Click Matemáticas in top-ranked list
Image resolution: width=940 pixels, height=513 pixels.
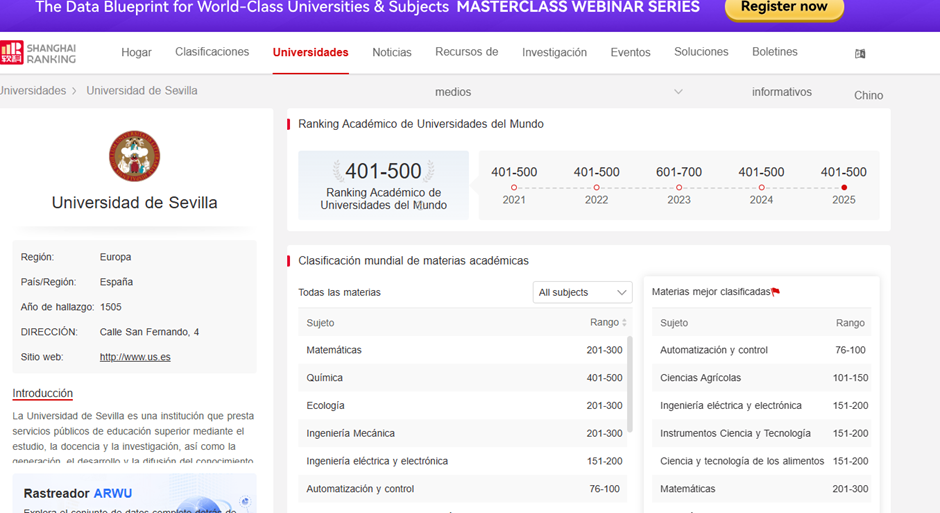click(x=761, y=489)
